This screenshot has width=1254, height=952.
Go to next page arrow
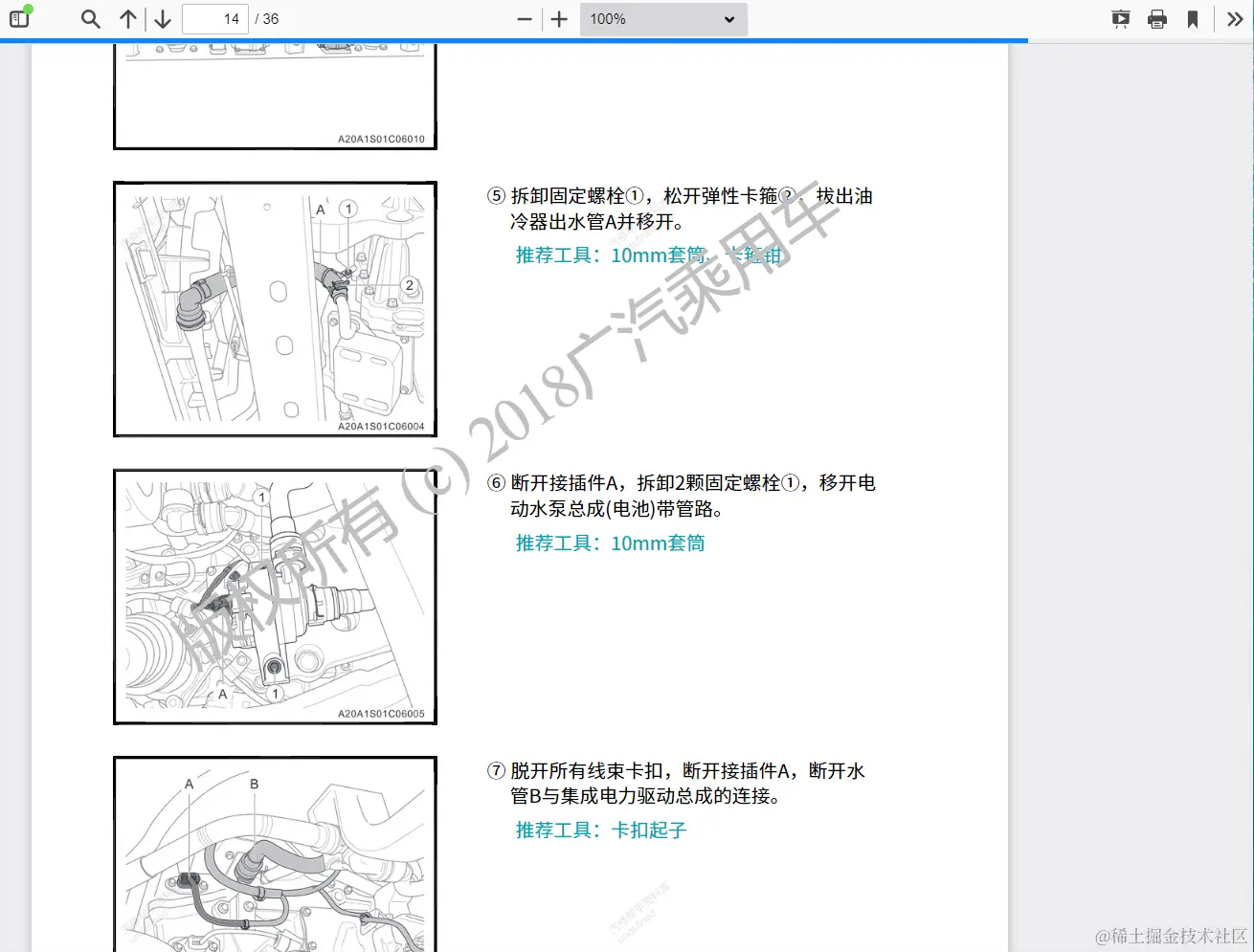[163, 18]
